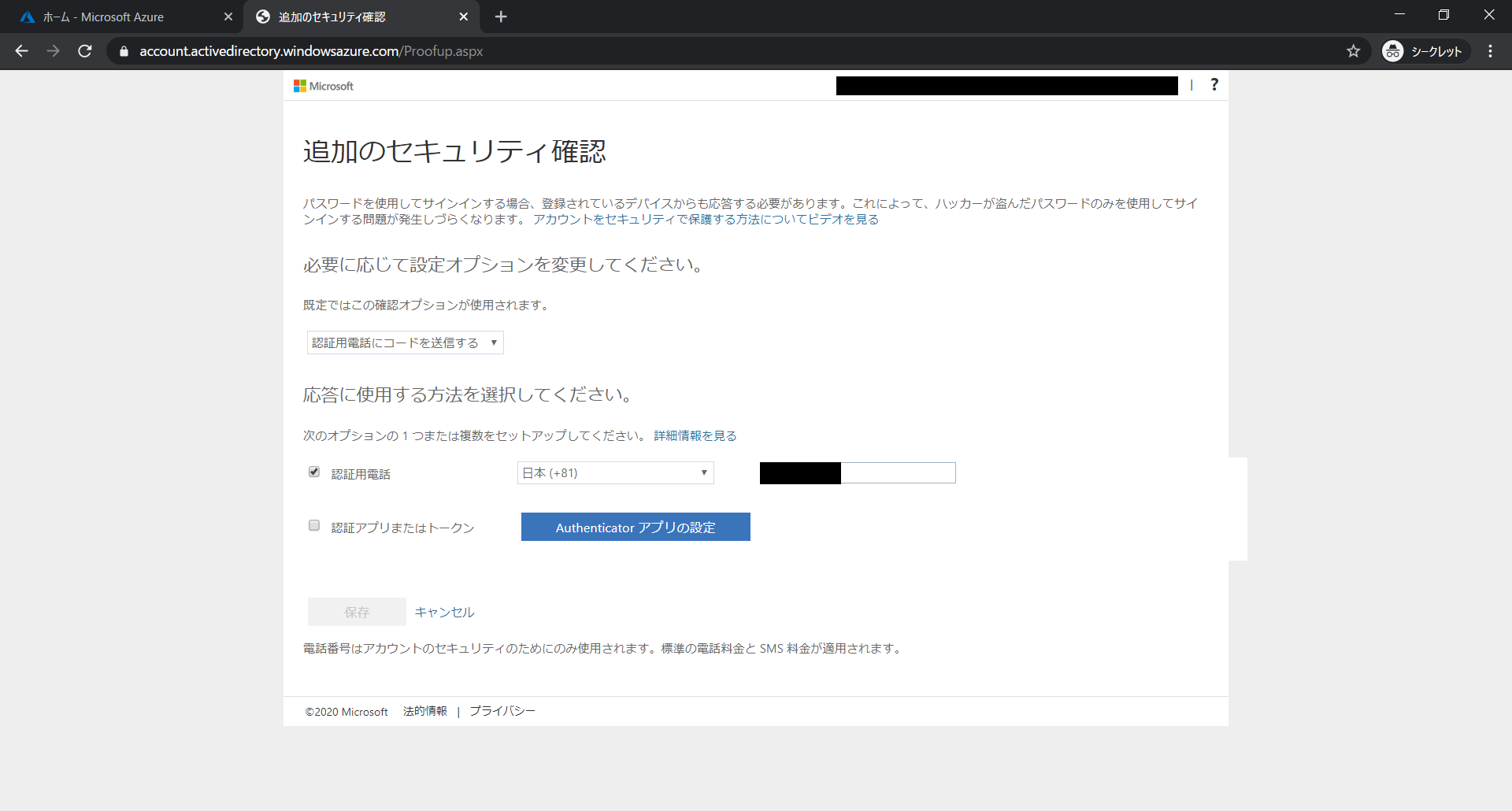The height and width of the screenshot is (811, 1512).
Task: Open the 認証用電話にコードを送信する dropdown
Action: [405, 343]
